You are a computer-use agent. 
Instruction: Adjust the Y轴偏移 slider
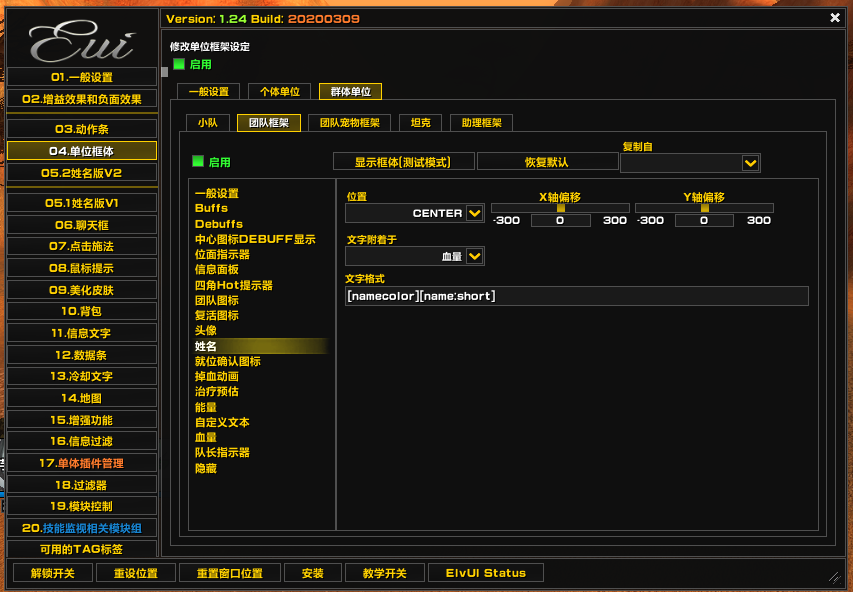tap(704, 208)
